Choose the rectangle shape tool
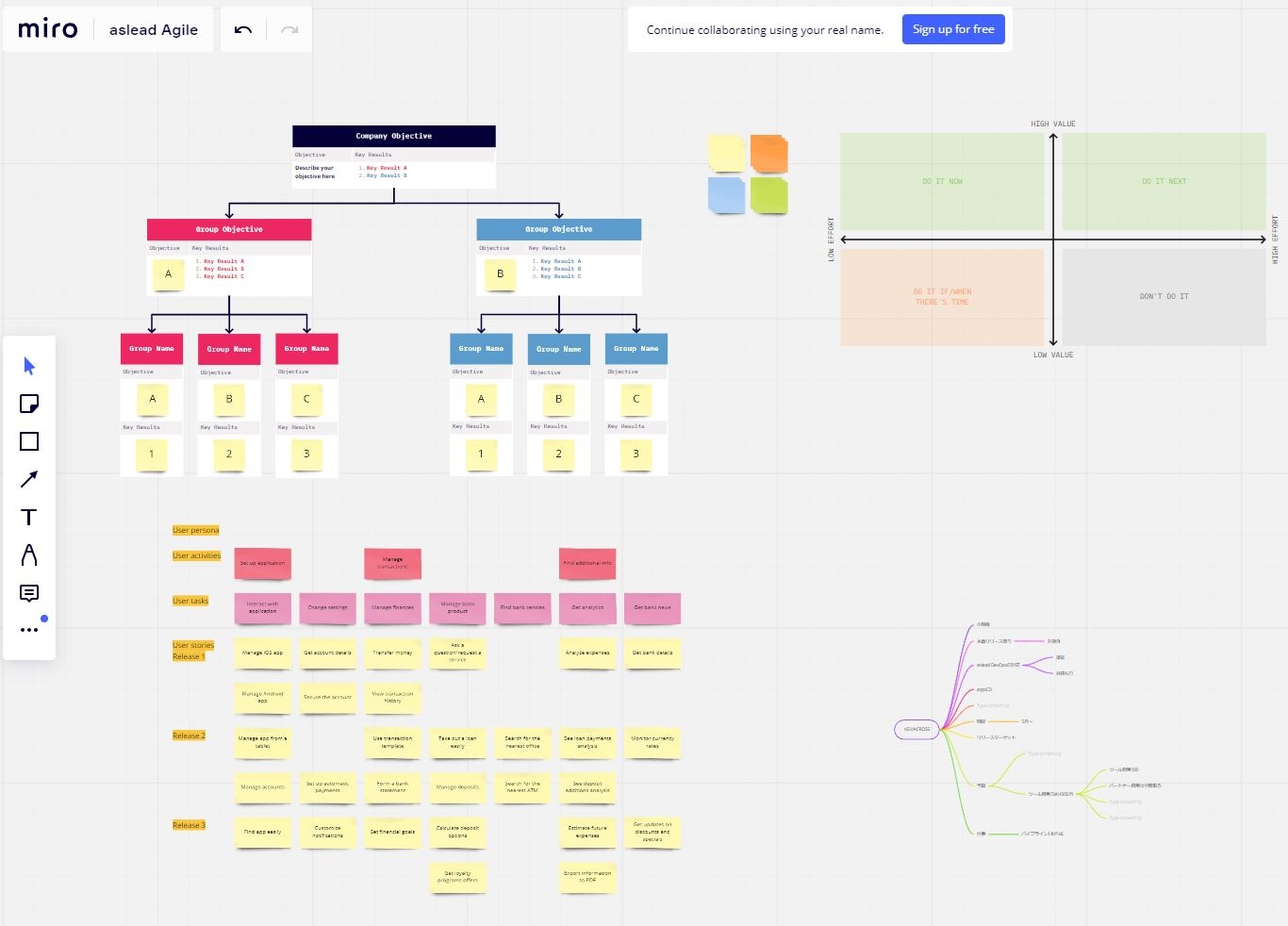Viewport: 1288px width, 926px height. click(x=29, y=441)
